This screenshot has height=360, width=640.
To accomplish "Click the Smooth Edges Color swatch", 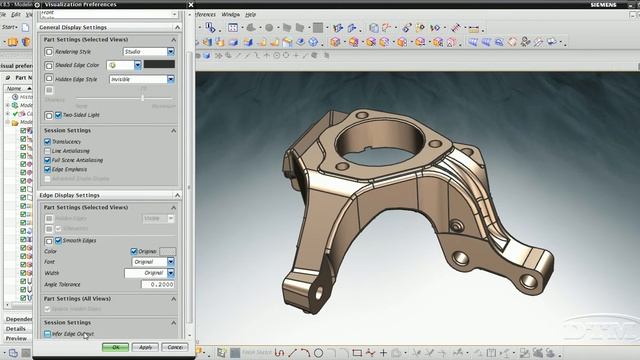I will (168, 251).
